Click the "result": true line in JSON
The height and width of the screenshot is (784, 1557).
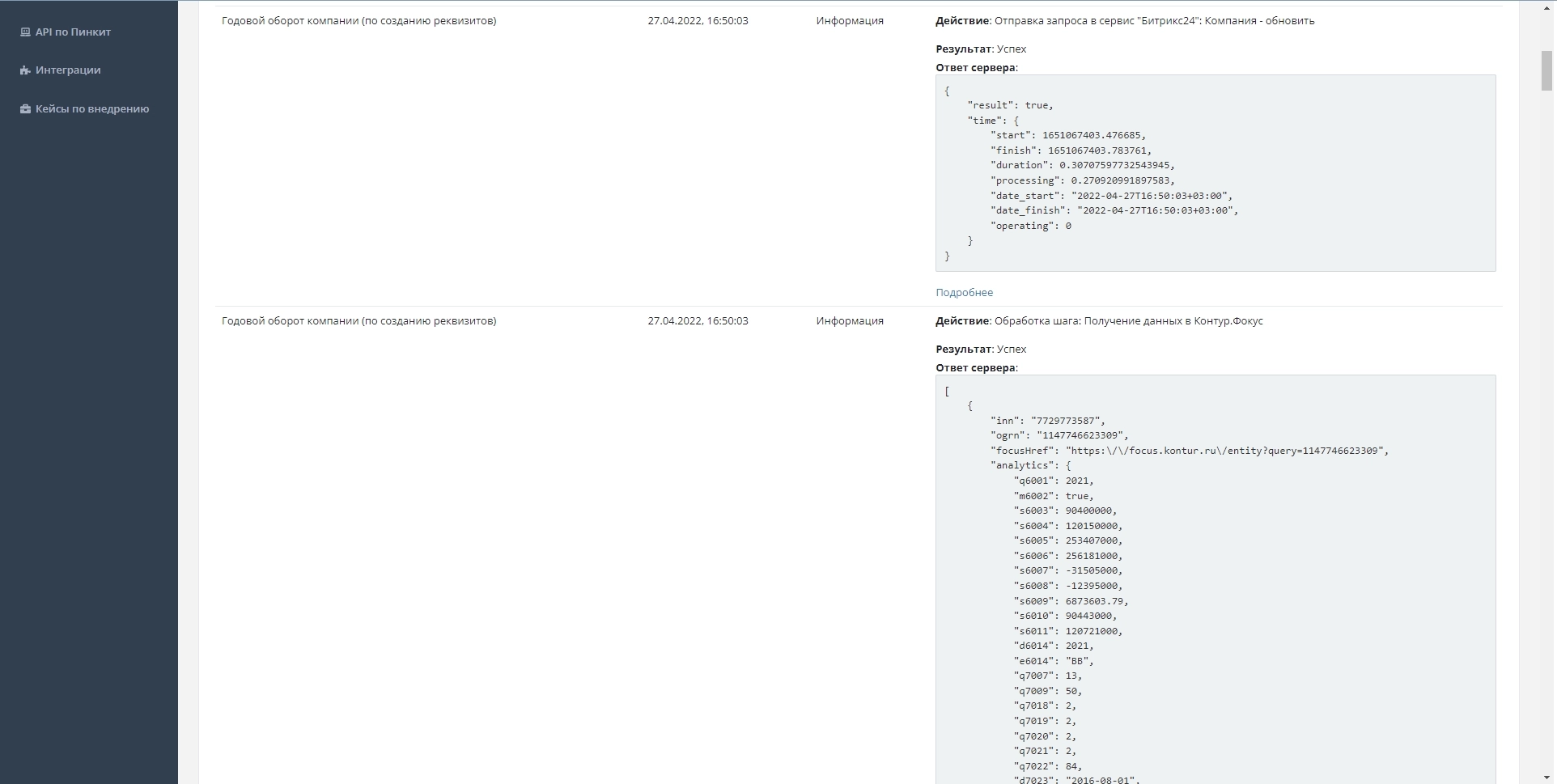[x=1010, y=105]
